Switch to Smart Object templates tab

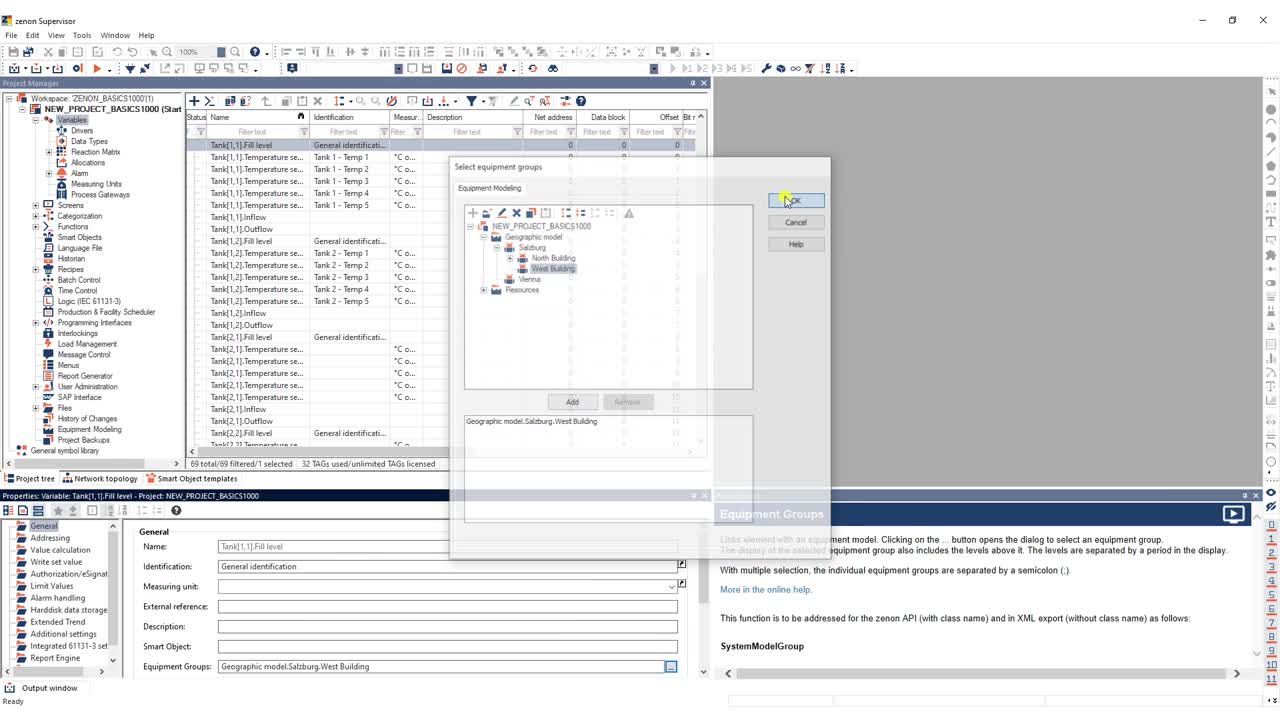click(x=192, y=478)
